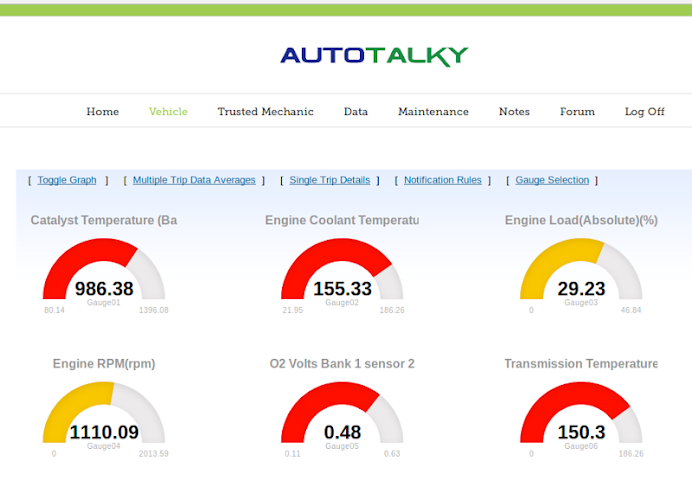Click Log Off to sign out
Viewport: 692px width, 500px height.
tap(644, 112)
